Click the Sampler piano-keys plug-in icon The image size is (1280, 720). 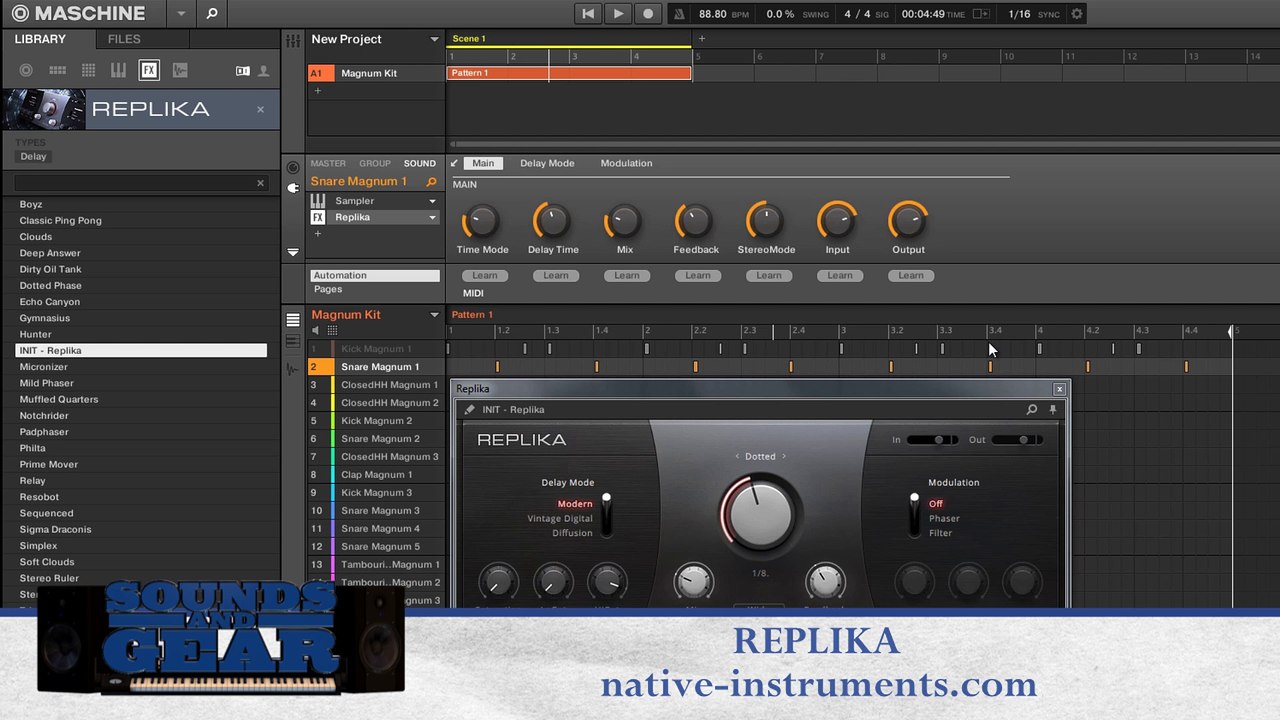tap(318, 201)
